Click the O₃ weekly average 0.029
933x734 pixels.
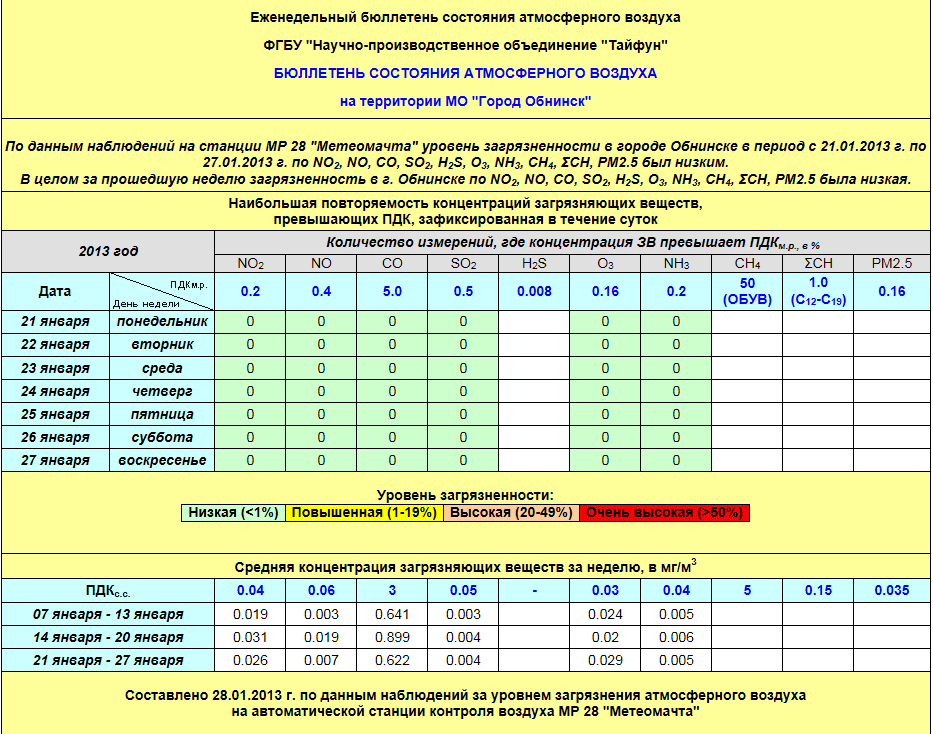[x=605, y=660]
